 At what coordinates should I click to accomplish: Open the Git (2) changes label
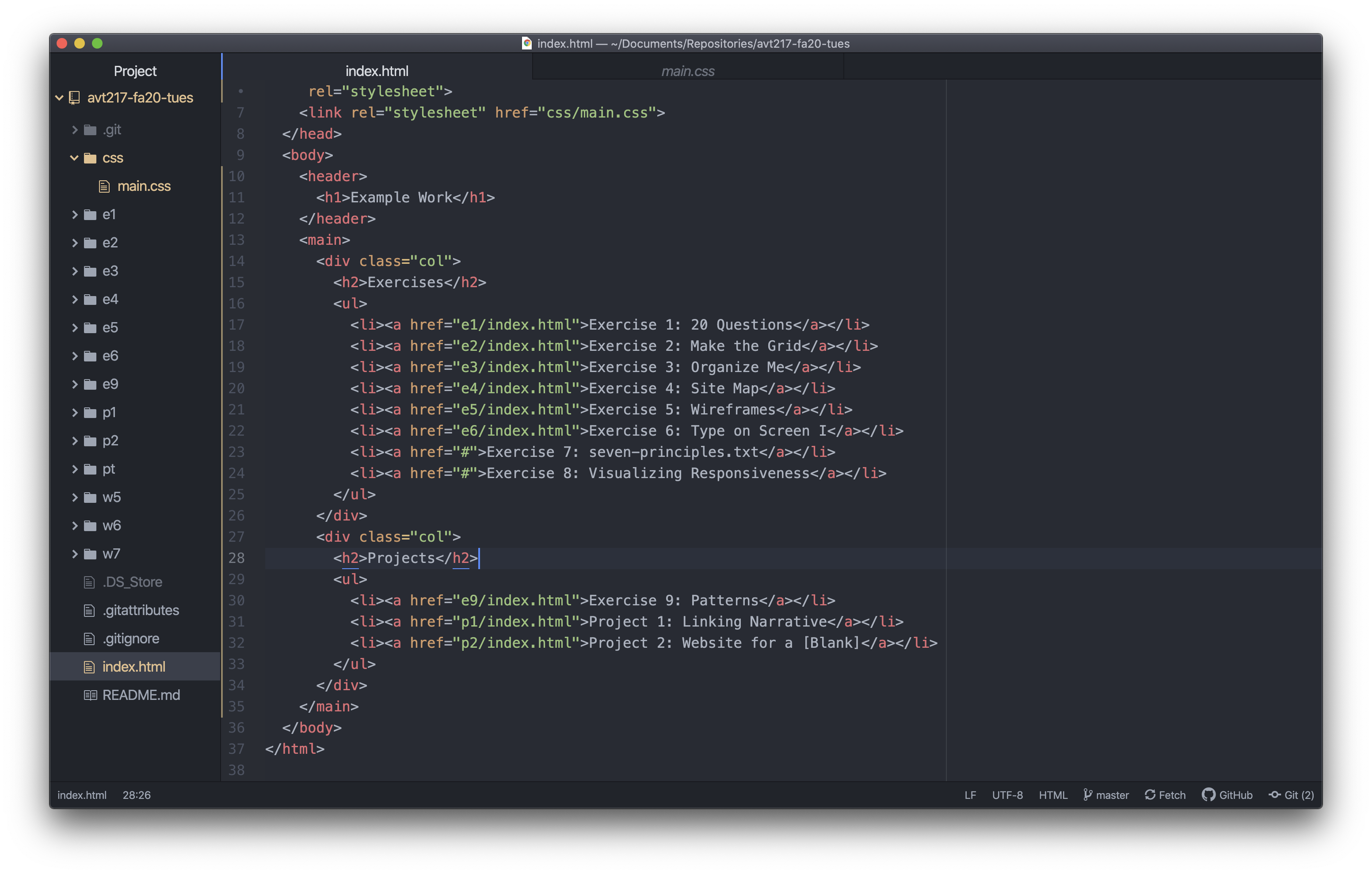(1299, 795)
